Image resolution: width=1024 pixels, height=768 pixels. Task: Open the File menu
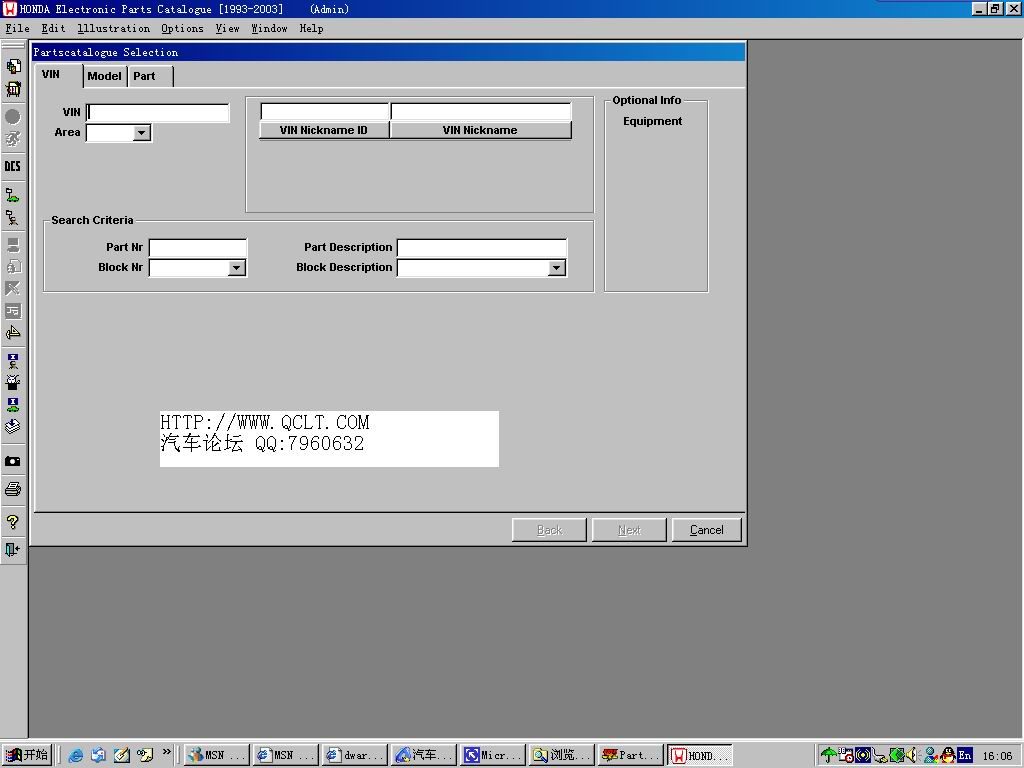click(x=18, y=28)
